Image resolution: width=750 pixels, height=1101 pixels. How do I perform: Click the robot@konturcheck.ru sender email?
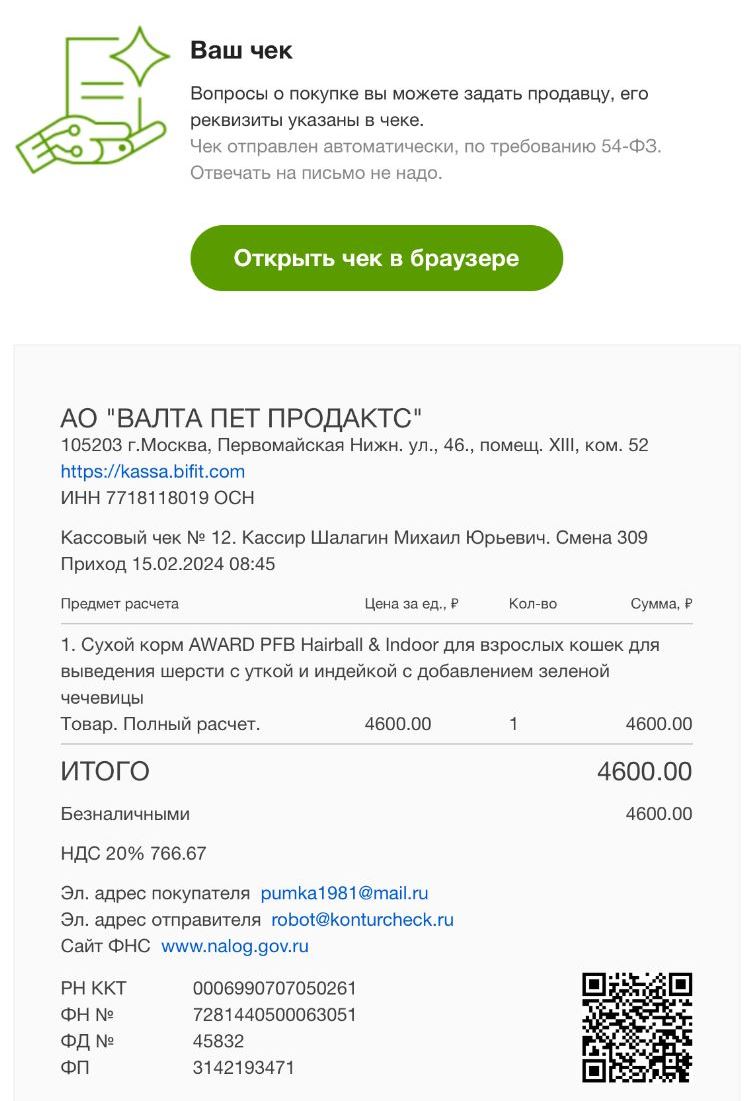(362, 920)
